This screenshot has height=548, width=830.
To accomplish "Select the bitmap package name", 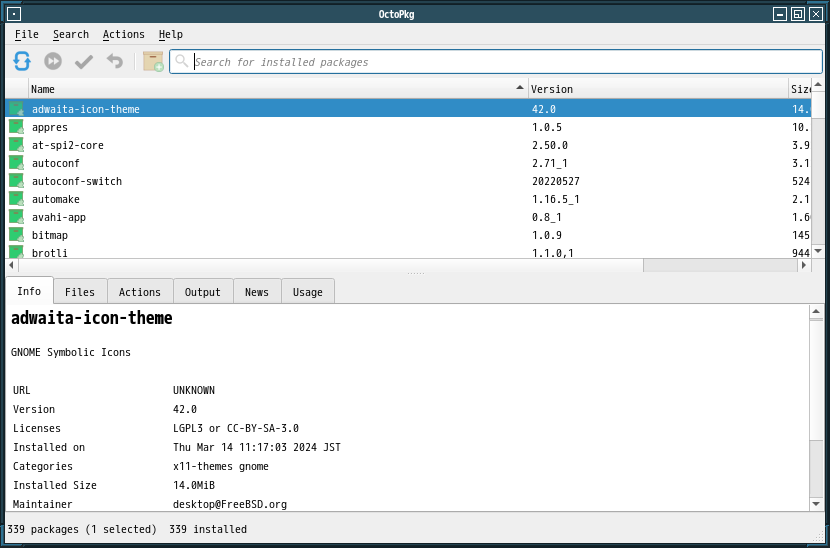I will (50, 235).
